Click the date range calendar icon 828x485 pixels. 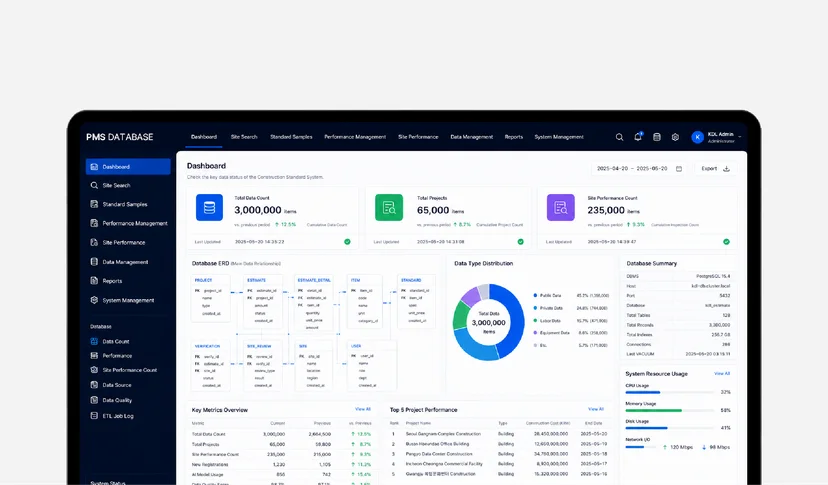679,169
